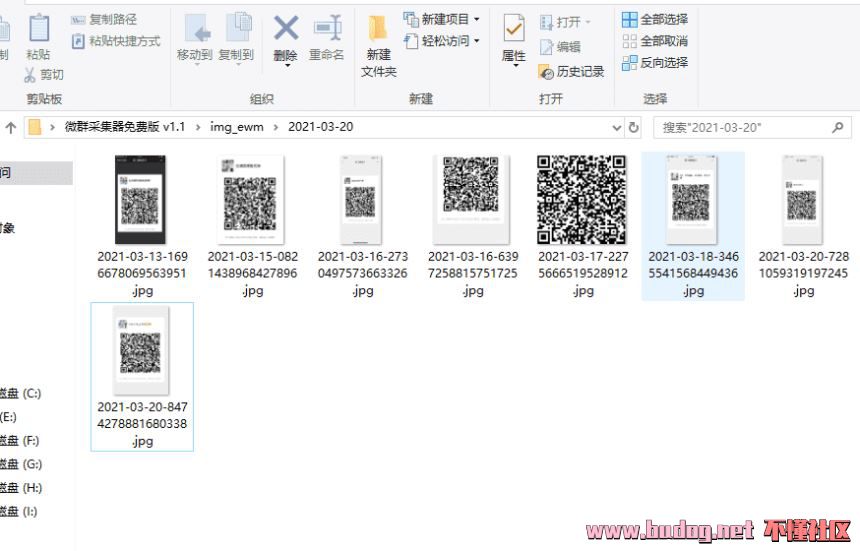Click the Cut (剪切) scissors icon
The height and width of the screenshot is (551, 860).
coord(30,75)
